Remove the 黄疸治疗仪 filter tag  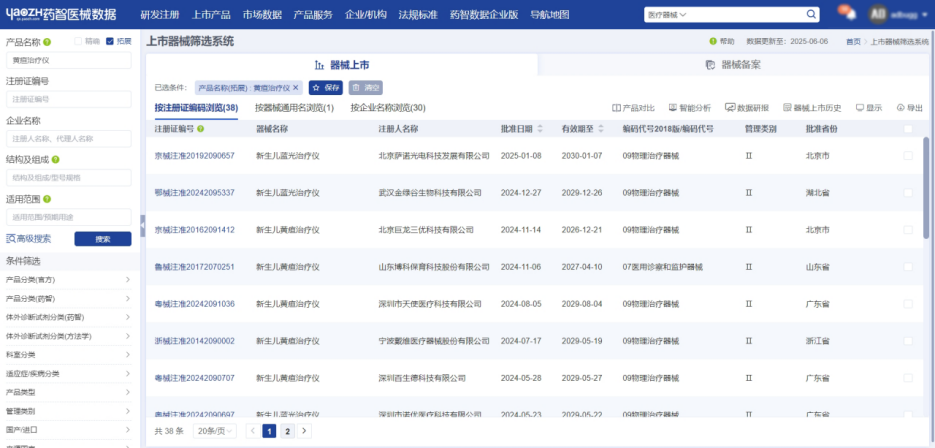296,88
